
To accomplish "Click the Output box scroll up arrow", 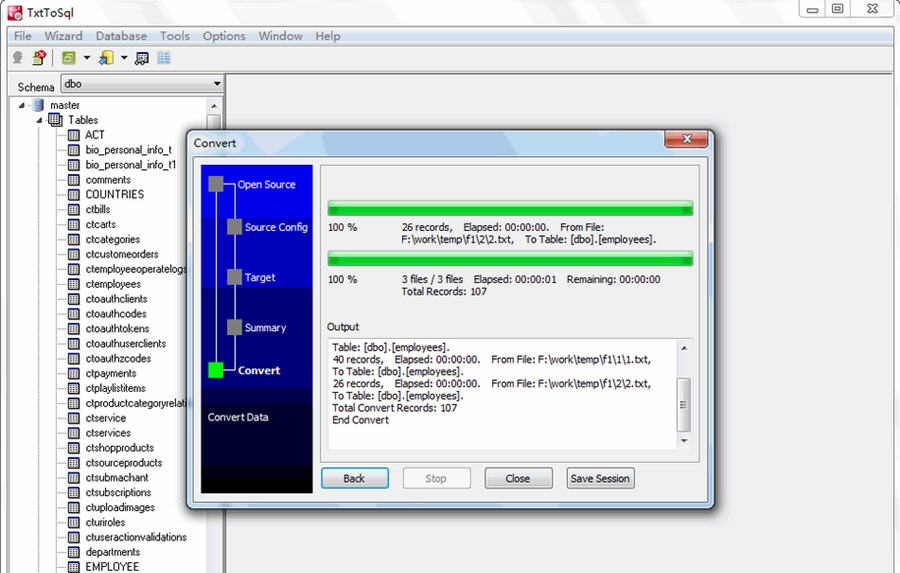I will (x=684, y=348).
